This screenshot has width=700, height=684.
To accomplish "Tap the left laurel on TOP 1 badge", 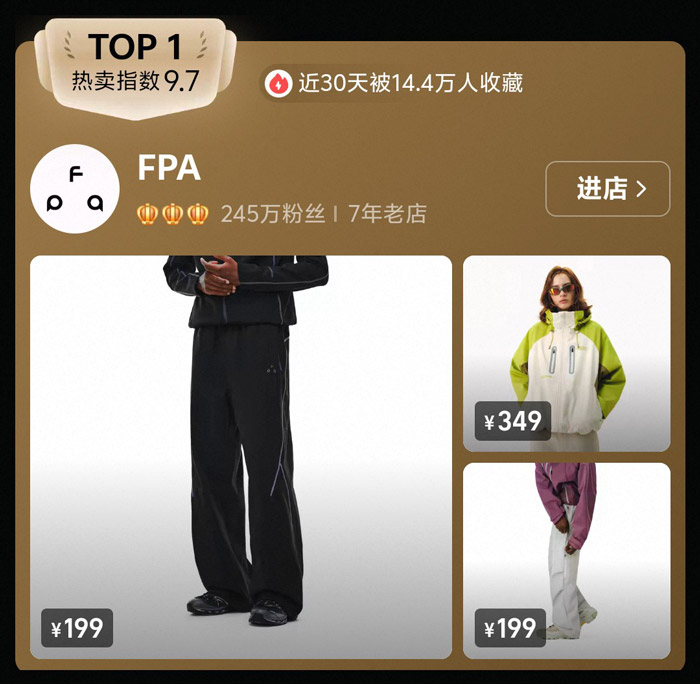I will pos(69,45).
